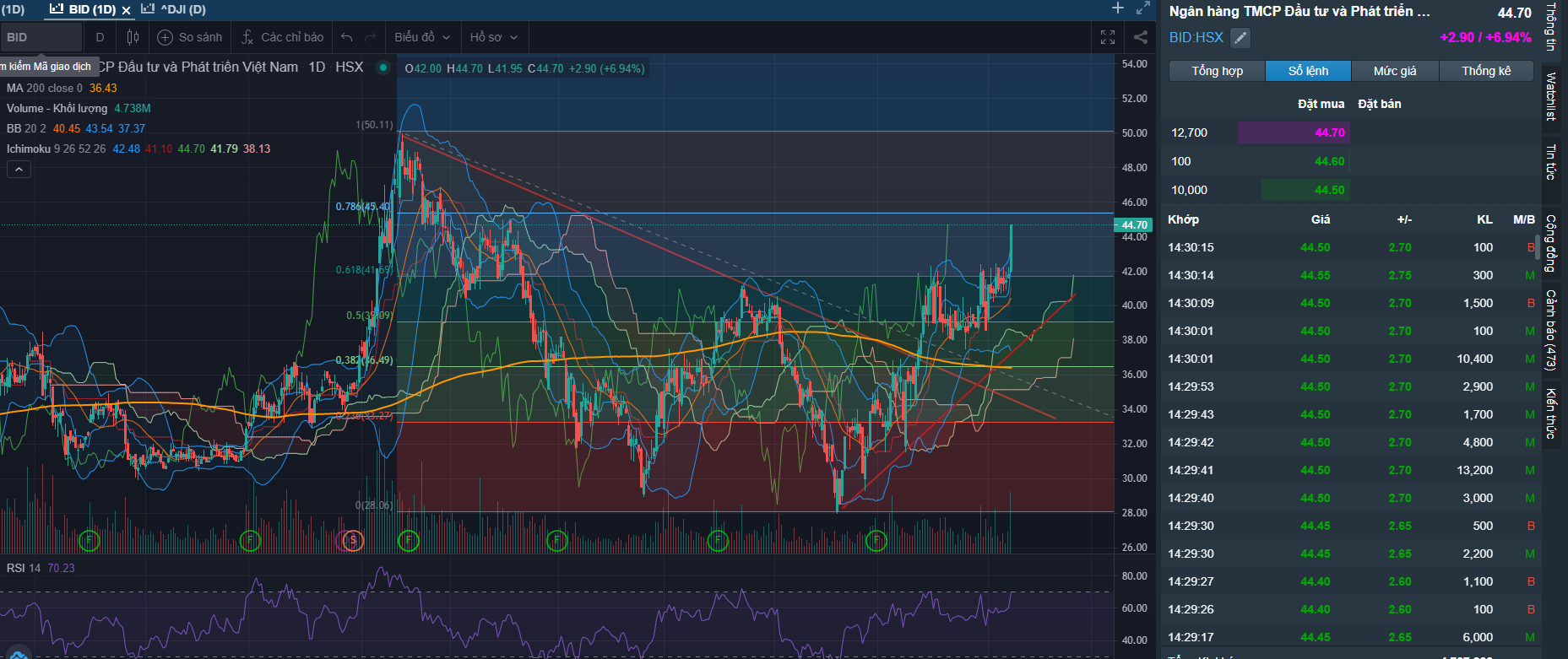Open the Hồ sơ dropdown
The image size is (1568, 659).
coord(493,37)
